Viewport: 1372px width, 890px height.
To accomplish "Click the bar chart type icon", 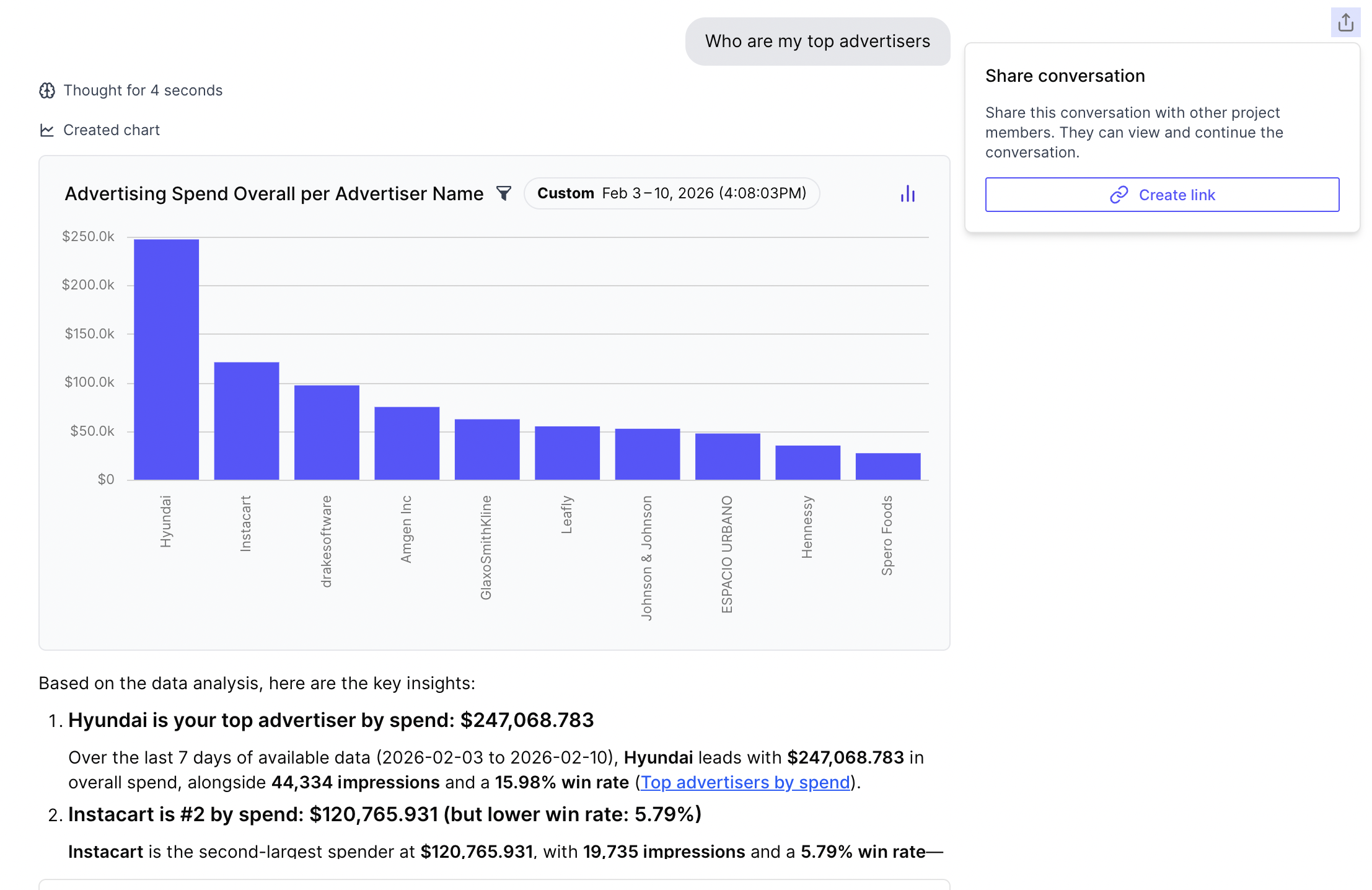I will pos(907,194).
